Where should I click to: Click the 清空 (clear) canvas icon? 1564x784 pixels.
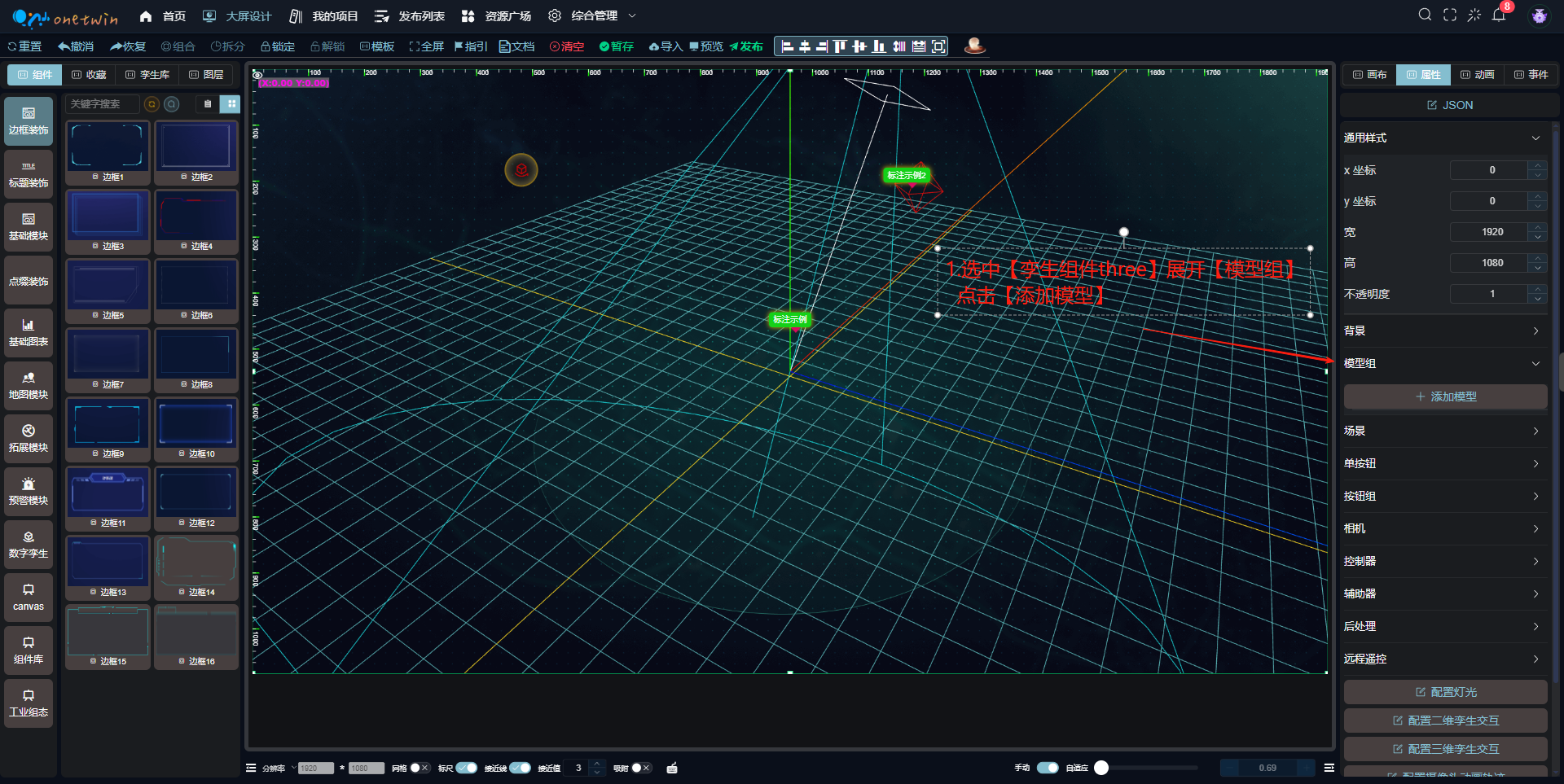tap(567, 46)
